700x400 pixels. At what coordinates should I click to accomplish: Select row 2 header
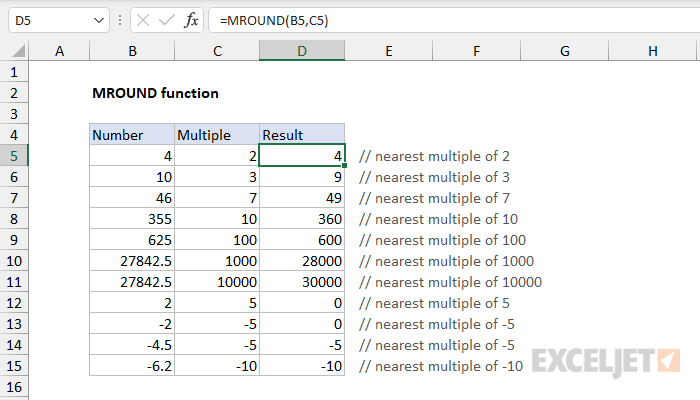coord(14,93)
